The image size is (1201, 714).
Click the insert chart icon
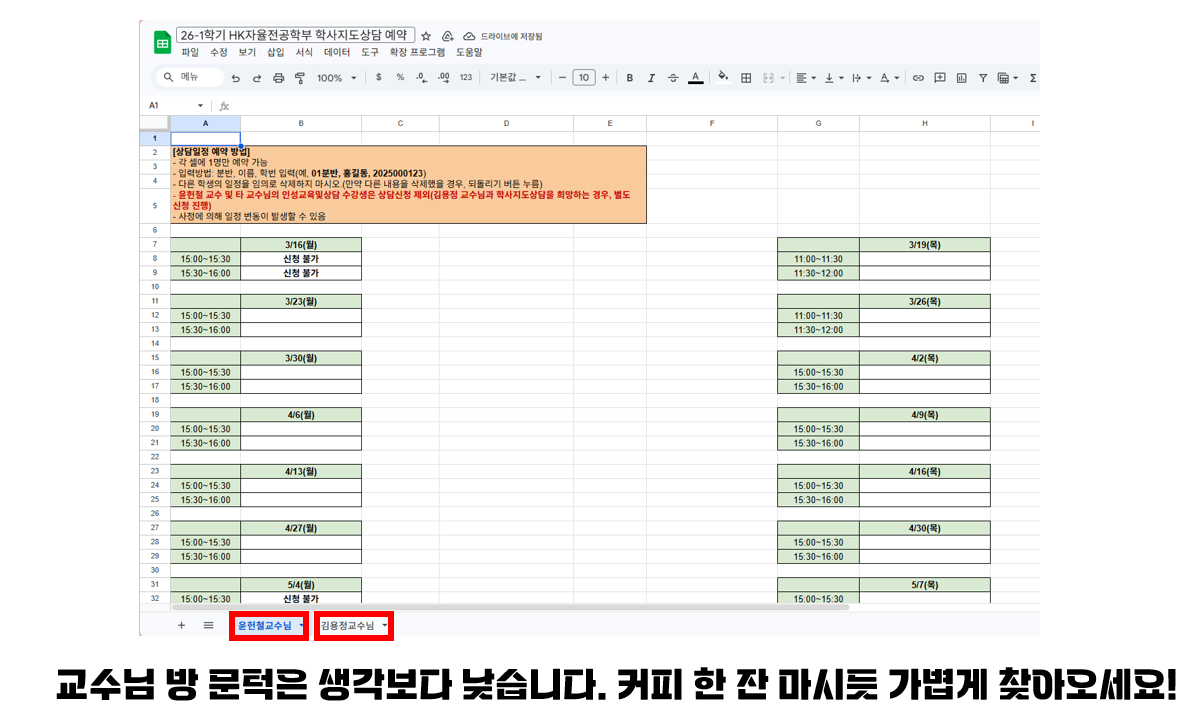(961, 78)
